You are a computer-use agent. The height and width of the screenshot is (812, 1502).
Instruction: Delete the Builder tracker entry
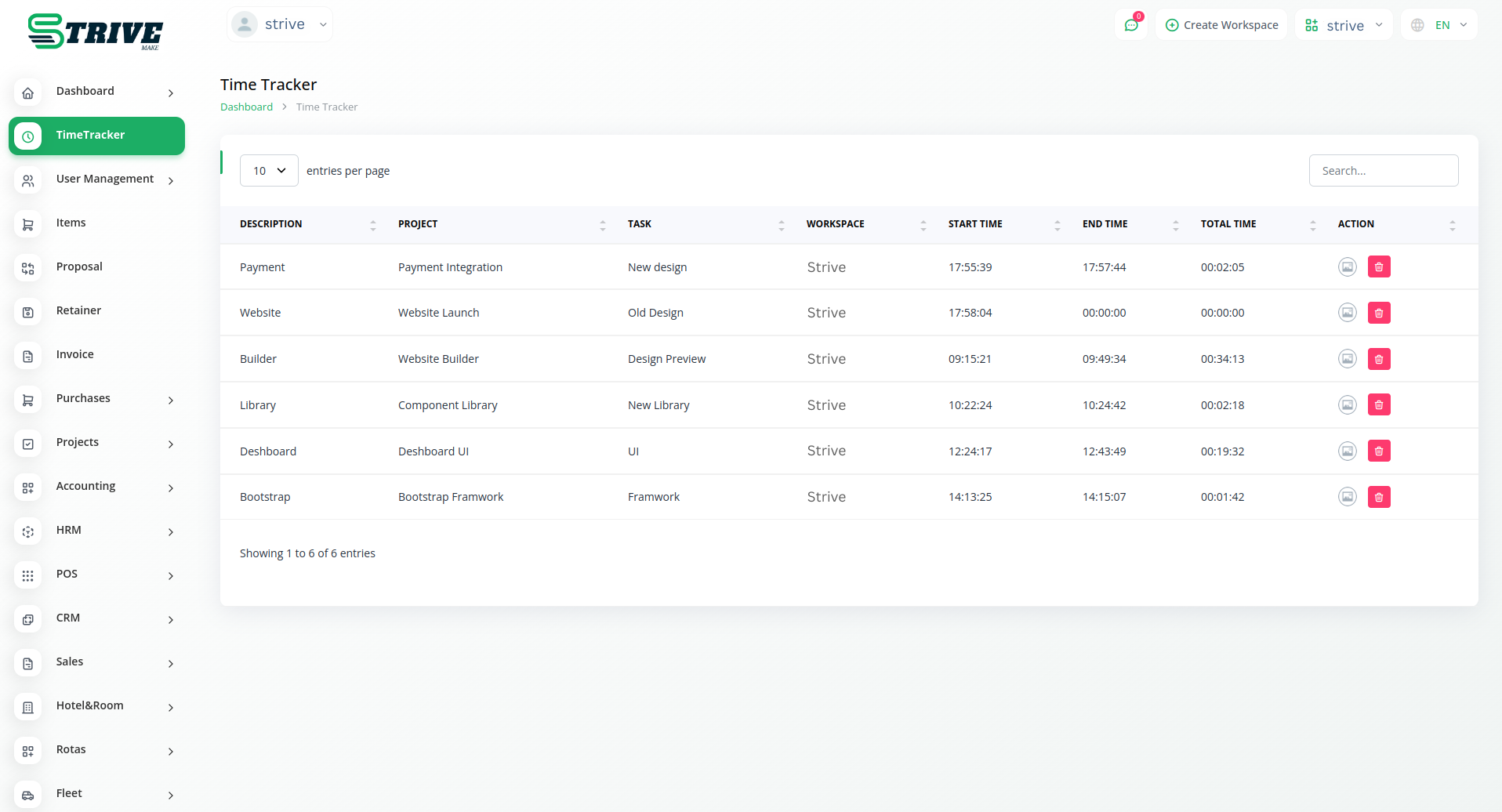[x=1379, y=359]
